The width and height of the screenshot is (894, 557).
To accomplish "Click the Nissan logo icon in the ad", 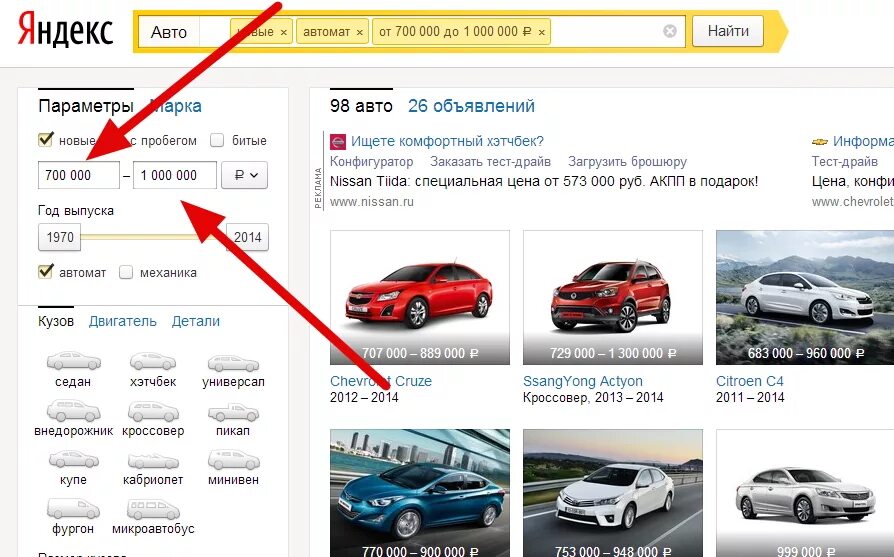I will point(339,141).
